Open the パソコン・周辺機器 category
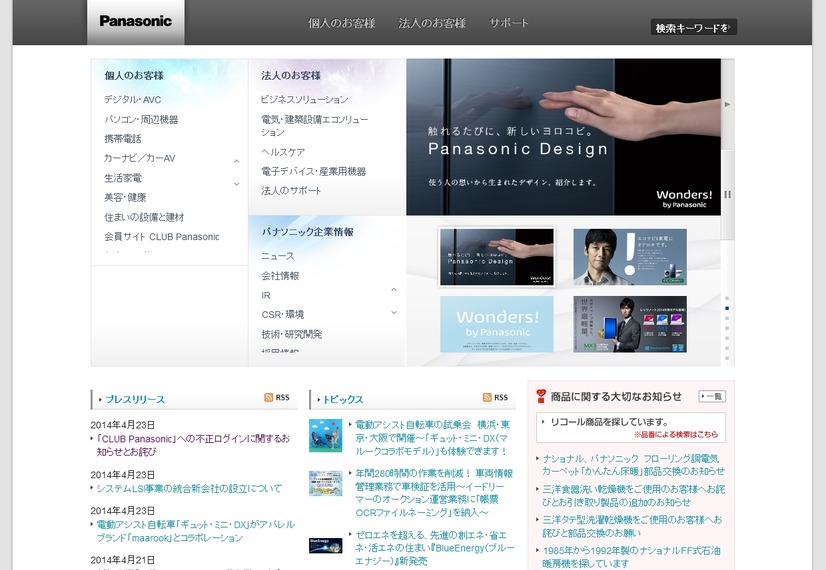 (x=141, y=120)
